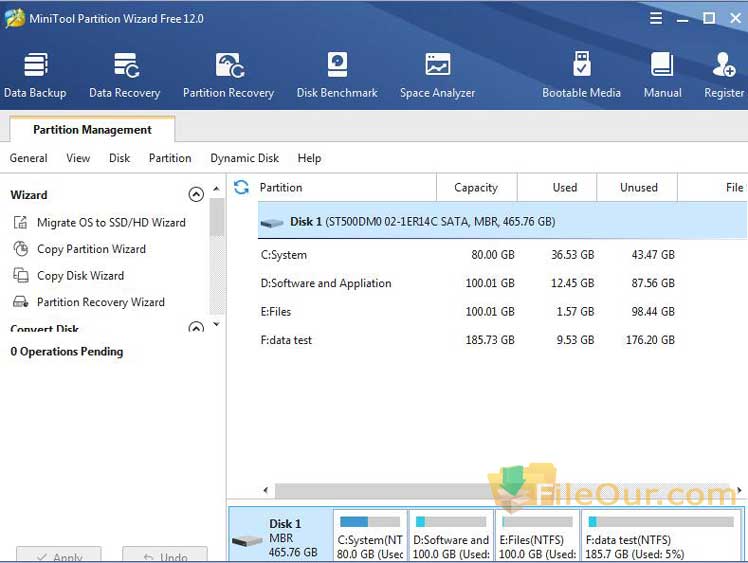Open the Help menu
This screenshot has height=563, width=748.
click(309, 158)
